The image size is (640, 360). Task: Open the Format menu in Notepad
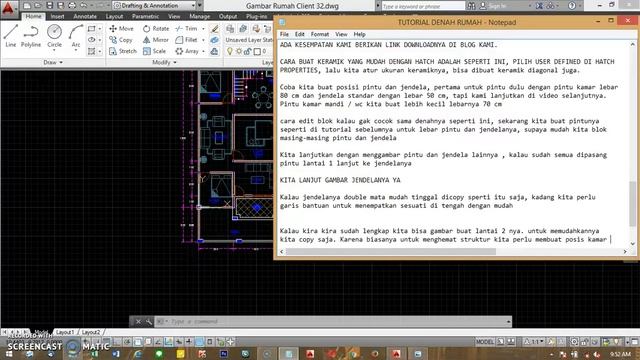tap(320, 34)
